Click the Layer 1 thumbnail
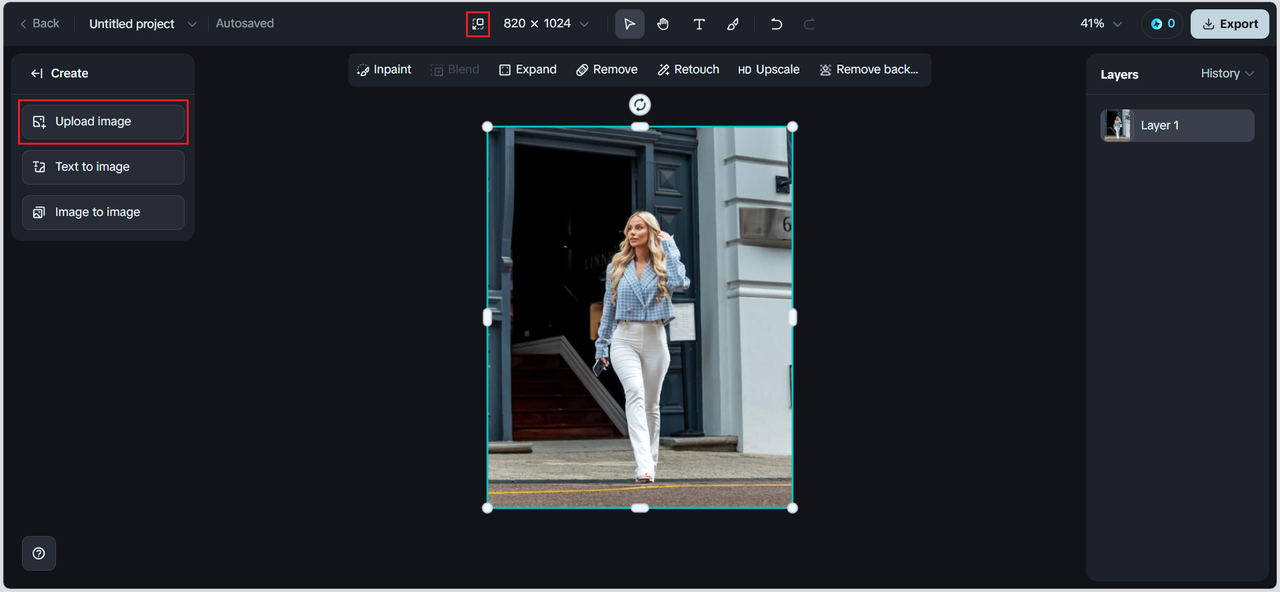The height and width of the screenshot is (592, 1280). [x=1116, y=125]
